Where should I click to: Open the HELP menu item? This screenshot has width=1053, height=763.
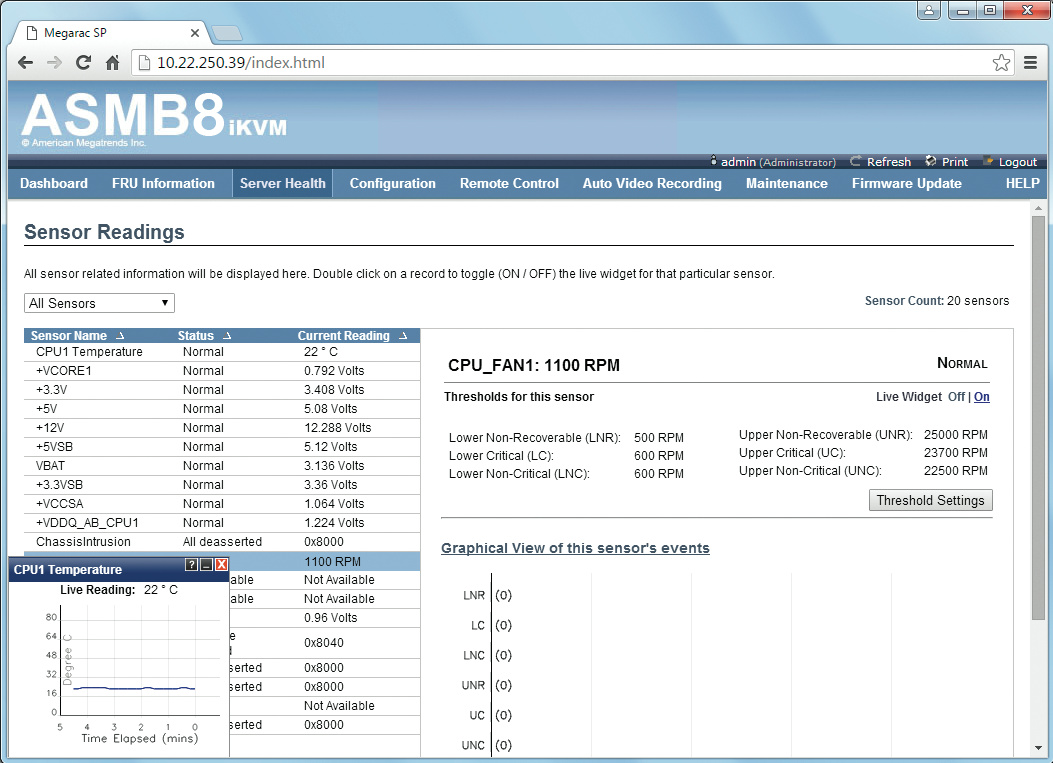click(x=1022, y=183)
